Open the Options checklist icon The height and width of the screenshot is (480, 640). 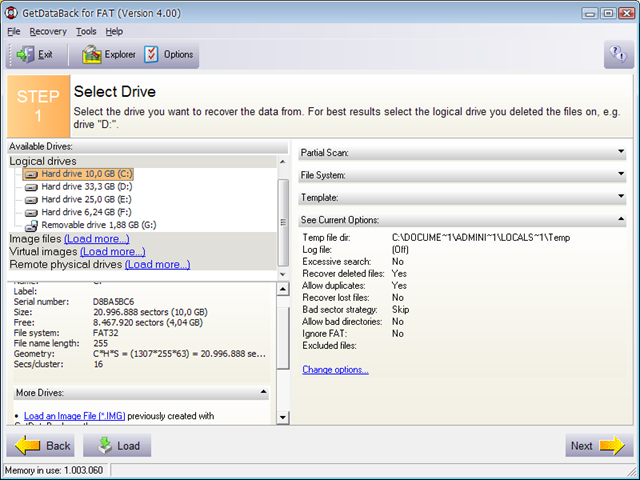(151, 54)
